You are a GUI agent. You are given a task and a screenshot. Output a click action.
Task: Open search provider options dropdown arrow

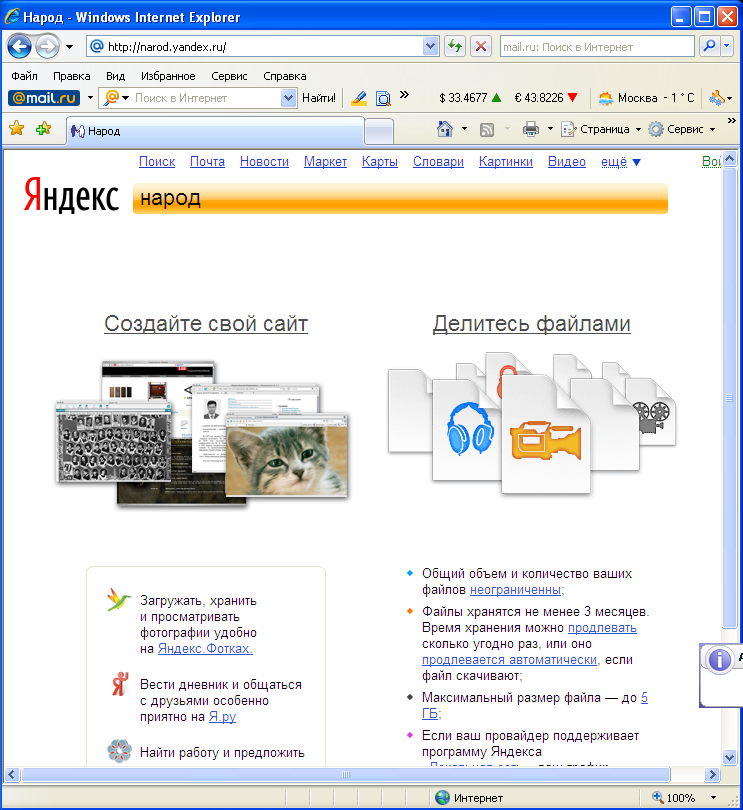coord(727,46)
